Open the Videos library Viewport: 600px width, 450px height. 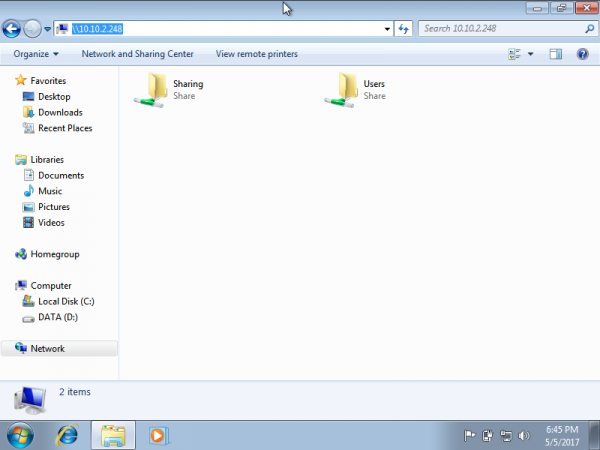point(51,222)
